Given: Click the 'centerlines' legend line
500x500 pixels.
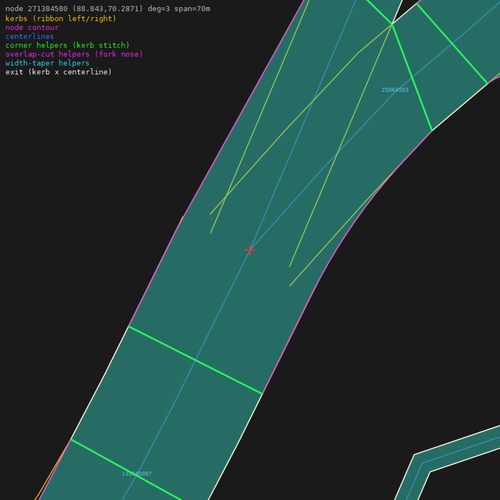Looking at the screenshot, I should point(30,36).
